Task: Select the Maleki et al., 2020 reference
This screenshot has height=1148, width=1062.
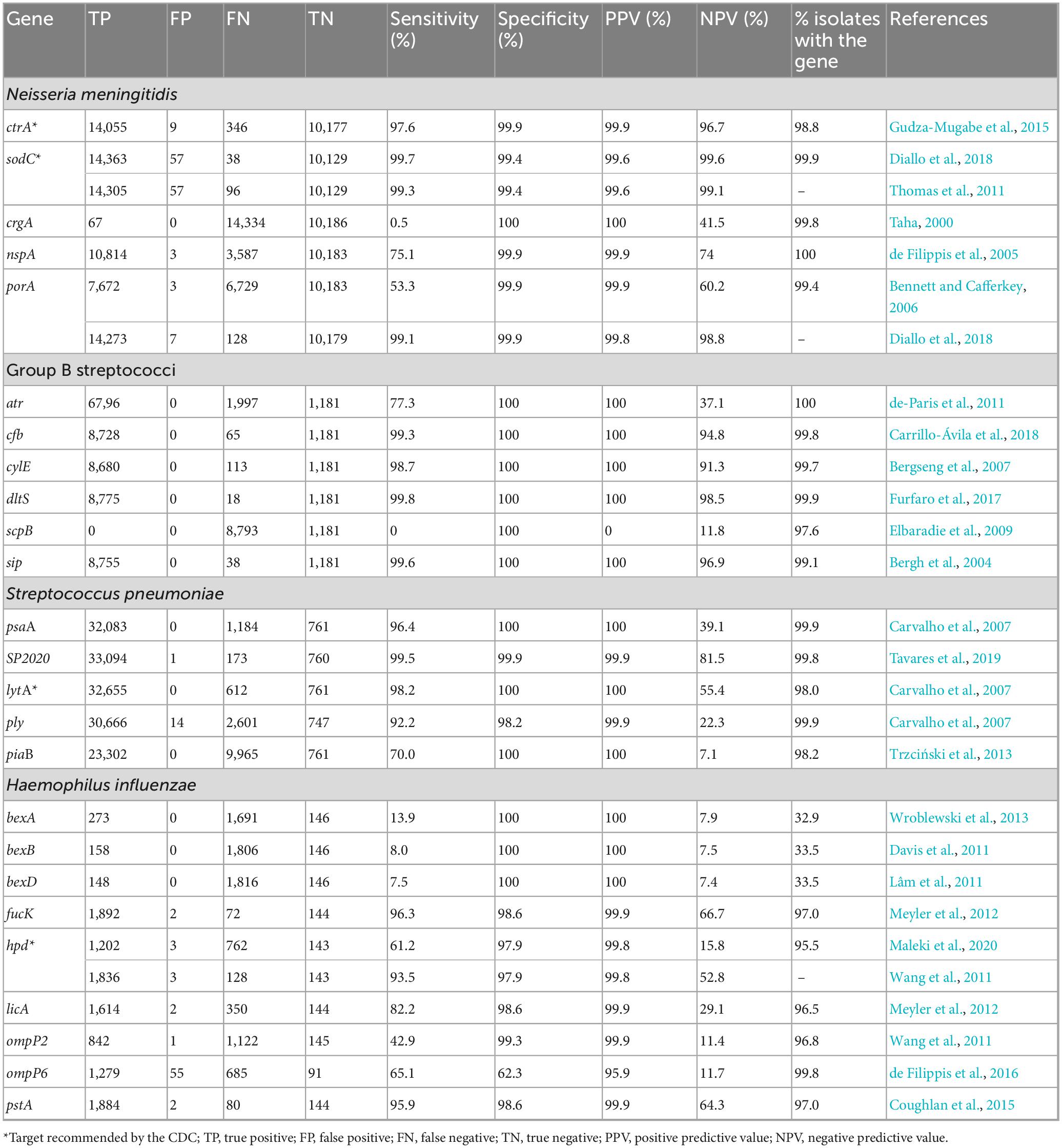Action: tap(943, 945)
